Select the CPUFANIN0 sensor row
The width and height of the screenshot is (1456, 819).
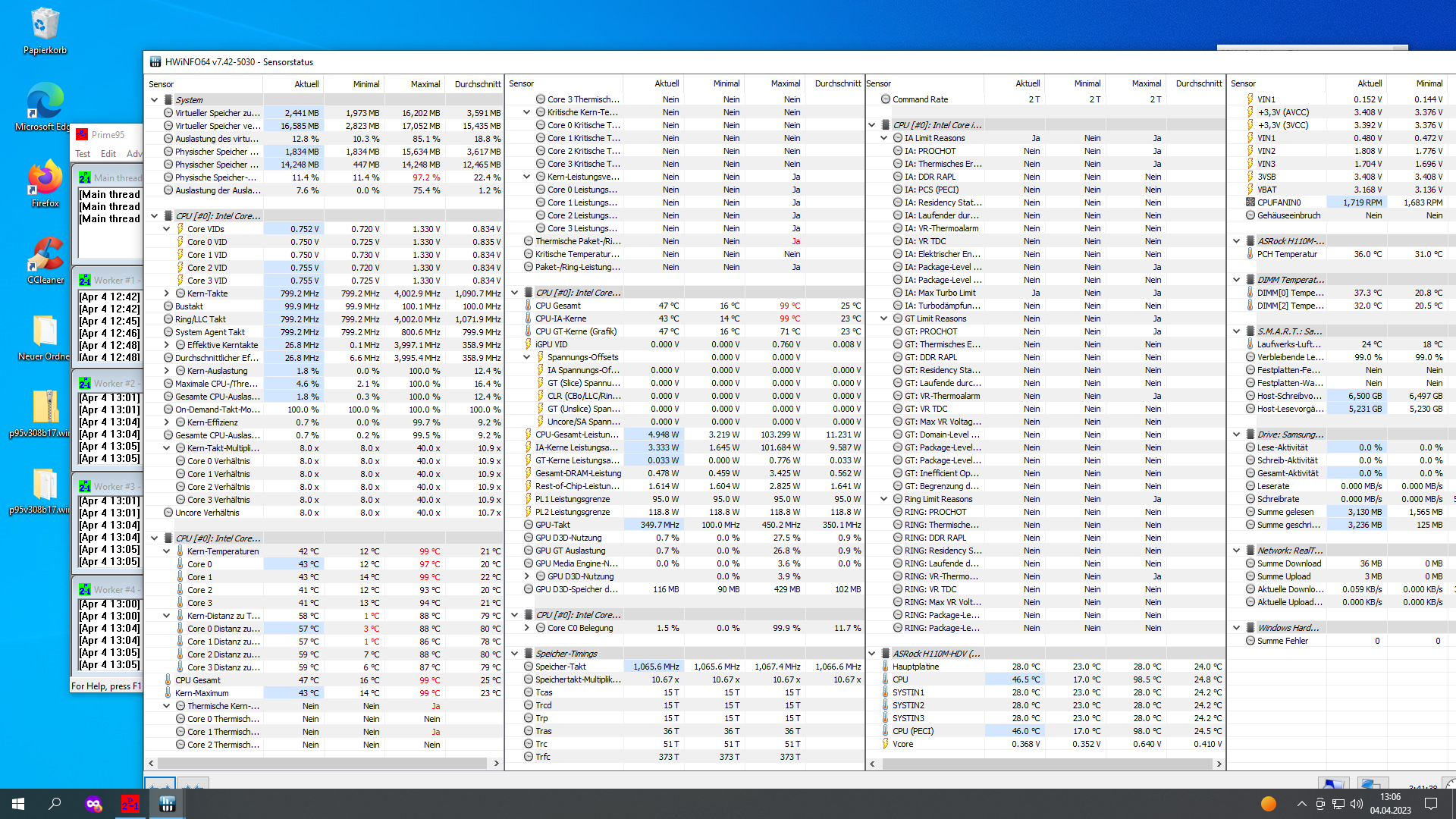1279,202
